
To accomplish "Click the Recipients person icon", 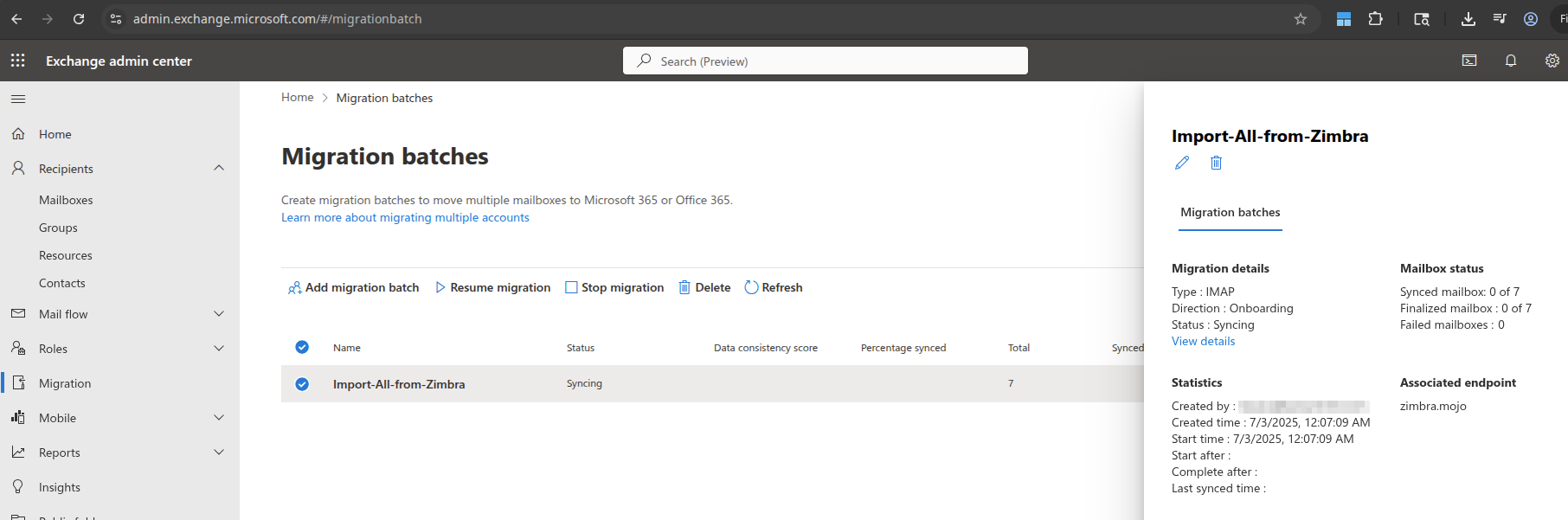I will click(x=18, y=169).
